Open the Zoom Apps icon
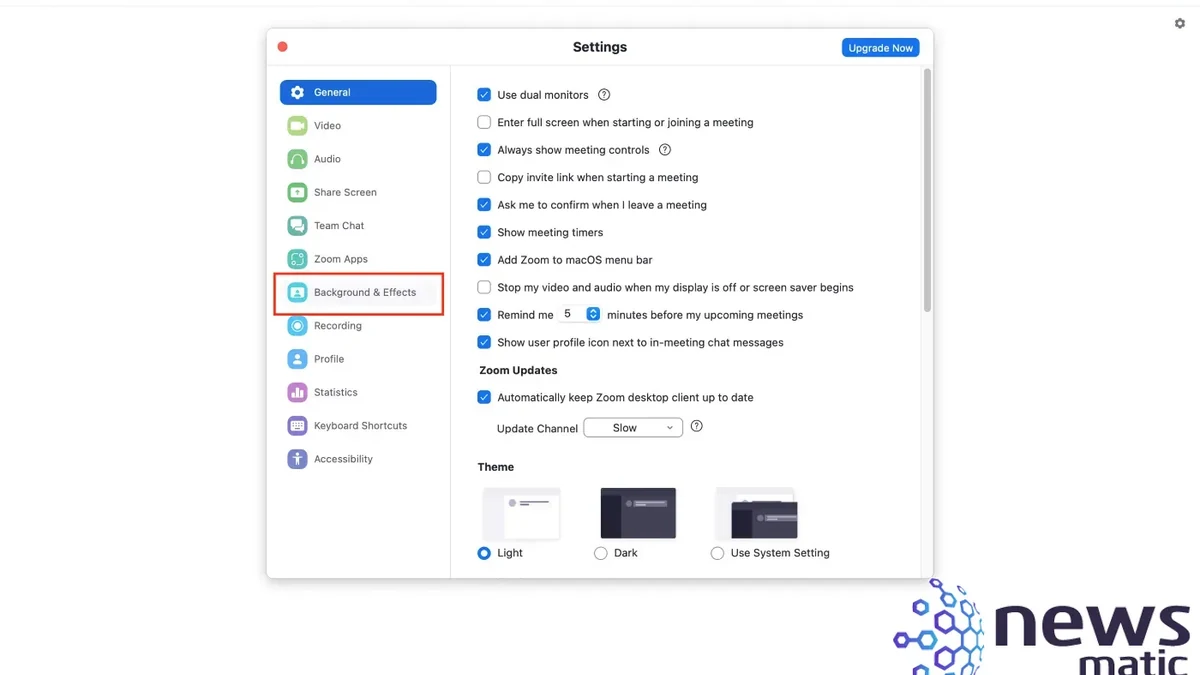The width and height of the screenshot is (1200, 675). (x=297, y=259)
